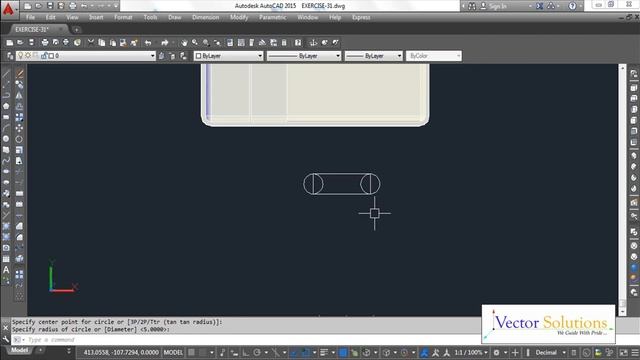Screen dimensions: 640x360
Task: Select the Rectangle draw tool
Action: click(6, 117)
